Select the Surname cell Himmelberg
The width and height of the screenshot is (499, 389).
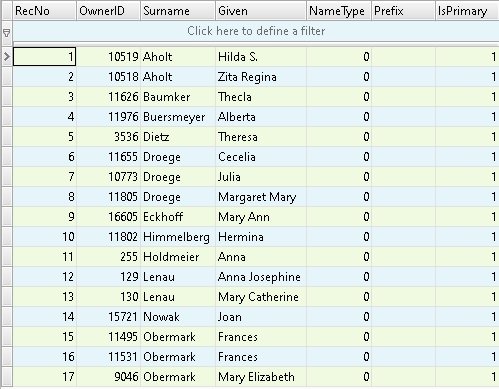tap(178, 237)
